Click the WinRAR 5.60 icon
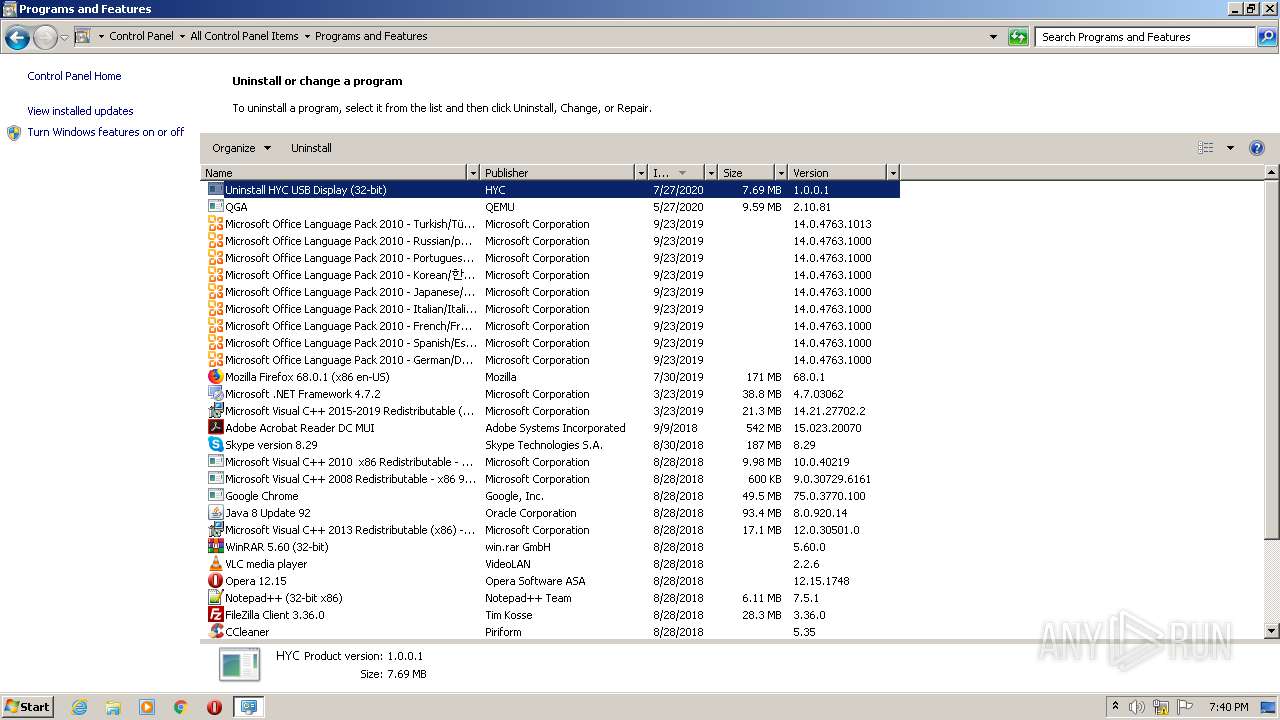 (215, 547)
